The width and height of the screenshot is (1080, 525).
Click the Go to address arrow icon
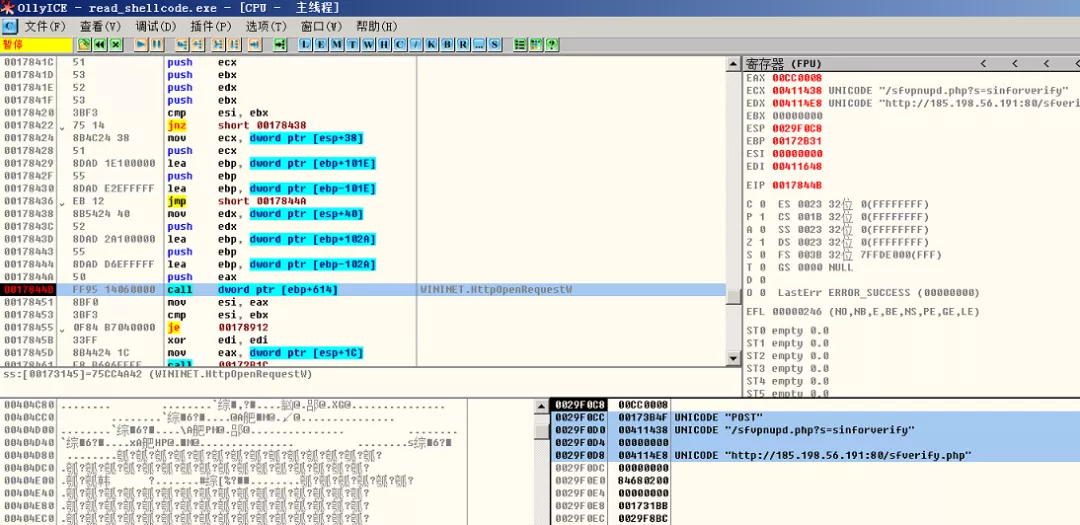279,45
